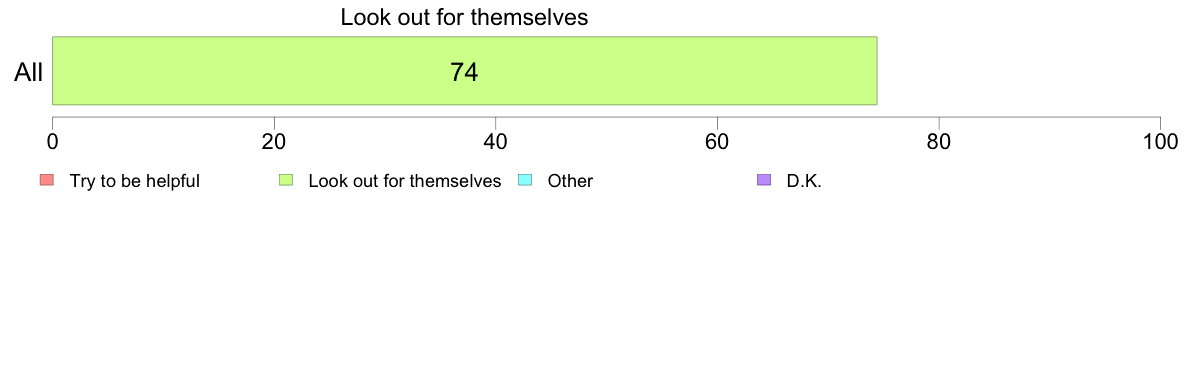Viewport: 1188px width, 368px height.
Task: Click the 40 axis tick label
Action: coord(496,142)
